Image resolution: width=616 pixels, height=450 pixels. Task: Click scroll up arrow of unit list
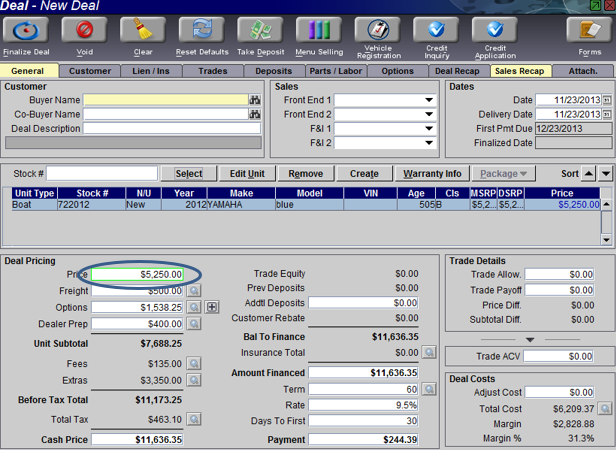[606, 204]
